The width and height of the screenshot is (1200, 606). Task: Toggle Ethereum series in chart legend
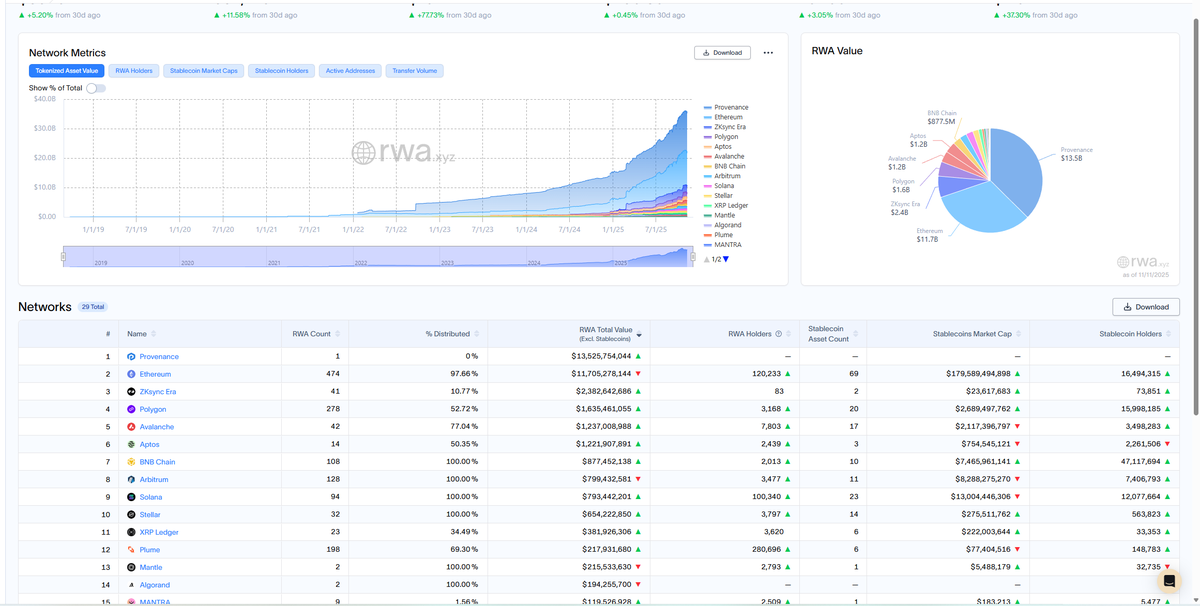tap(724, 117)
